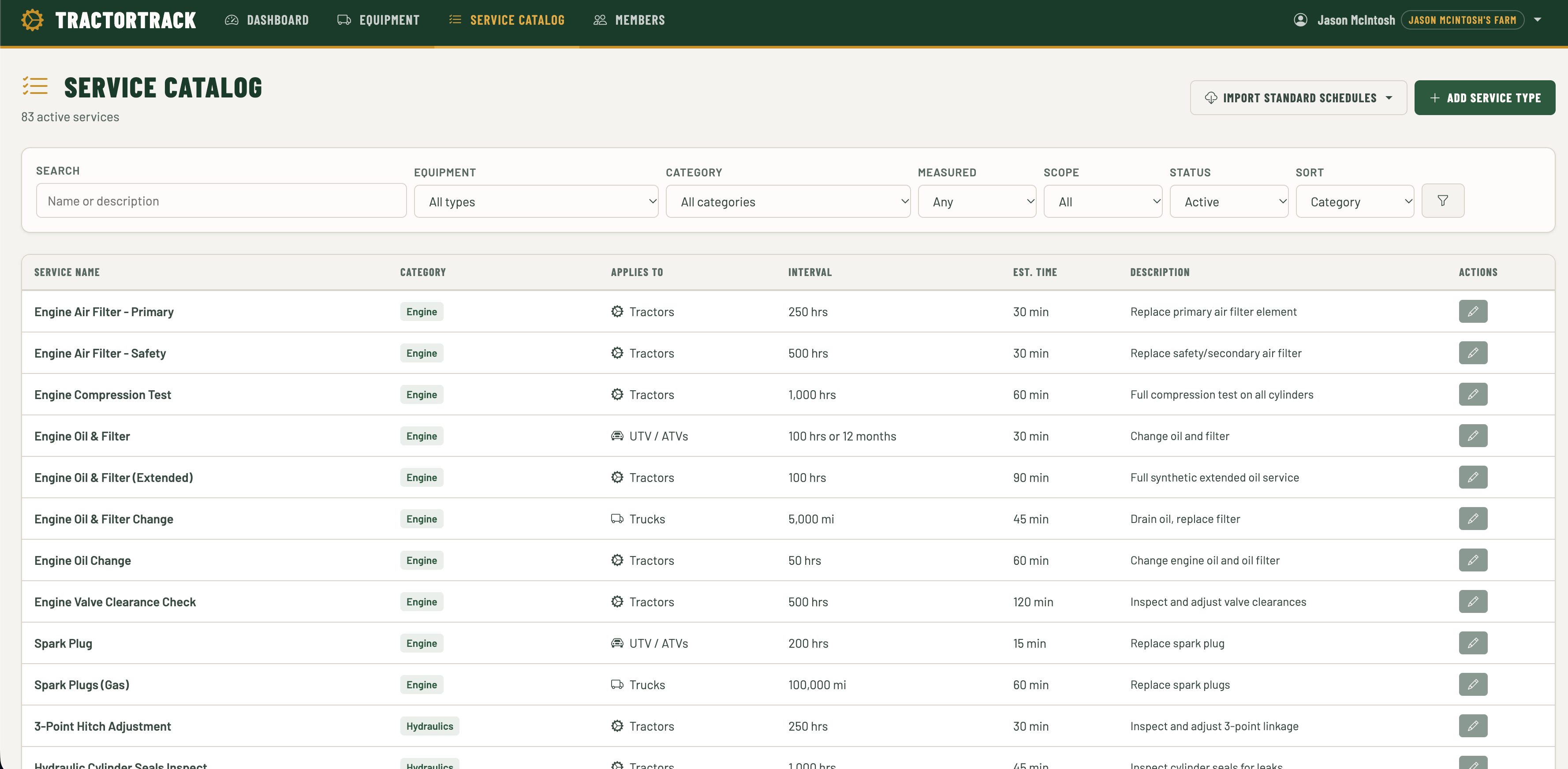Edit the Spark Plugs (Gas) service
This screenshot has height=769, width=1568.
1472,684
